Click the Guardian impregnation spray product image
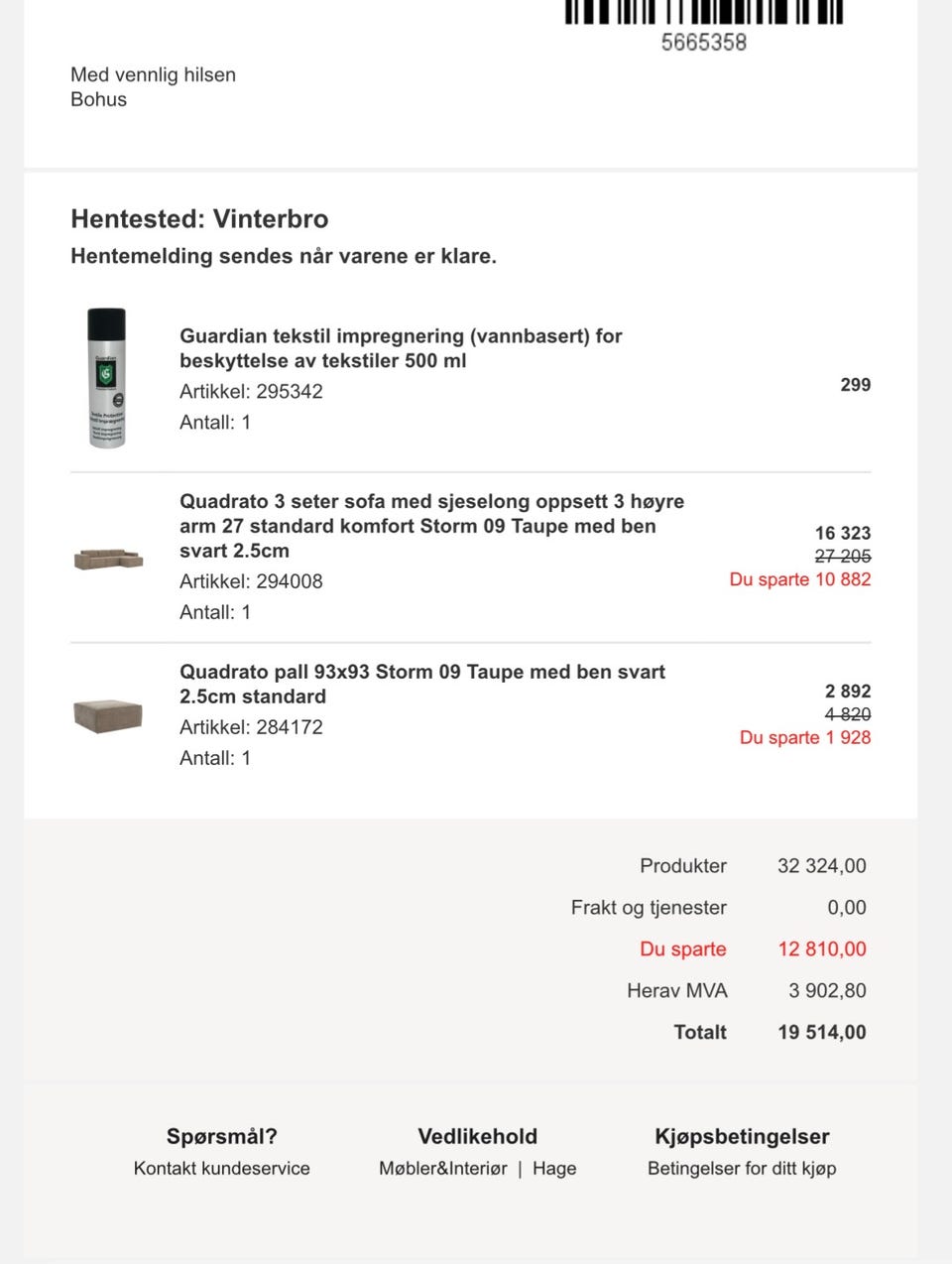This screenshot has width=952, height=1264. [x=107, y=378]
